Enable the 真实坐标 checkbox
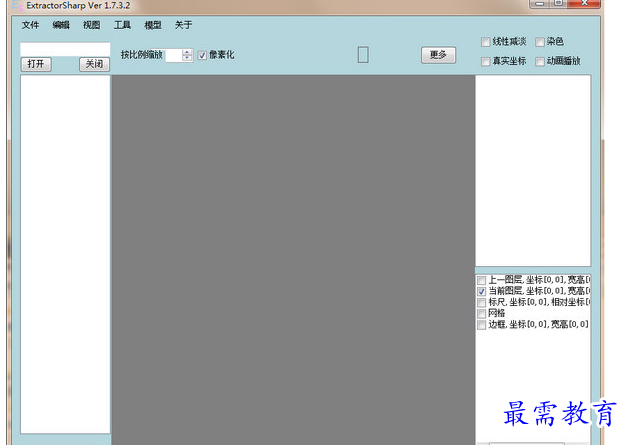Image resolution: width=625 pixels, height=445 pixels. point(485,61)
